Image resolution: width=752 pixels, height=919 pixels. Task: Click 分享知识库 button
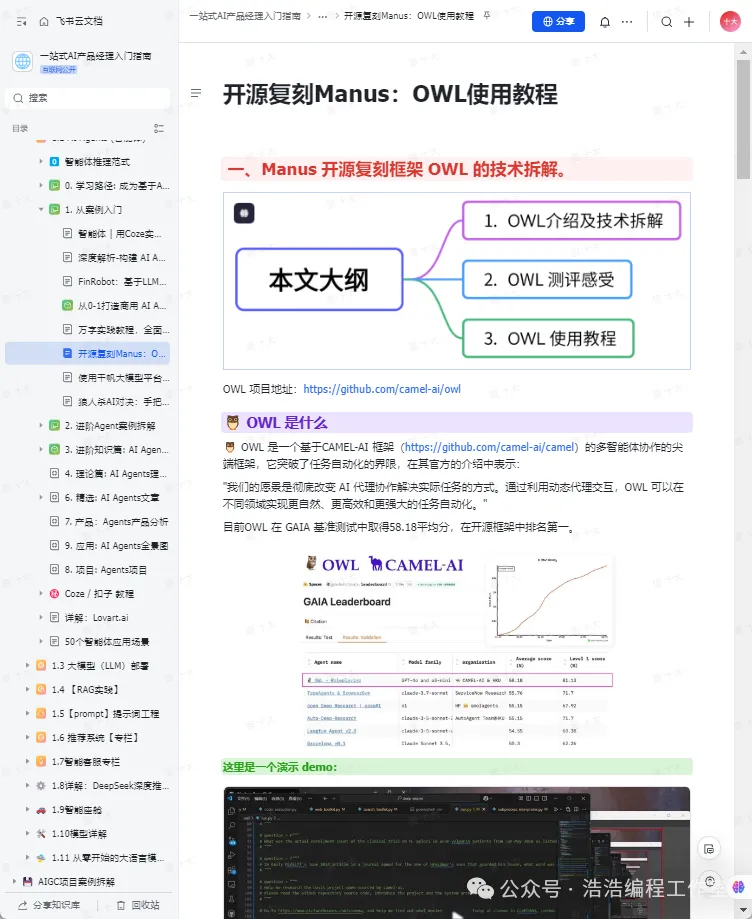click(49, 906)
